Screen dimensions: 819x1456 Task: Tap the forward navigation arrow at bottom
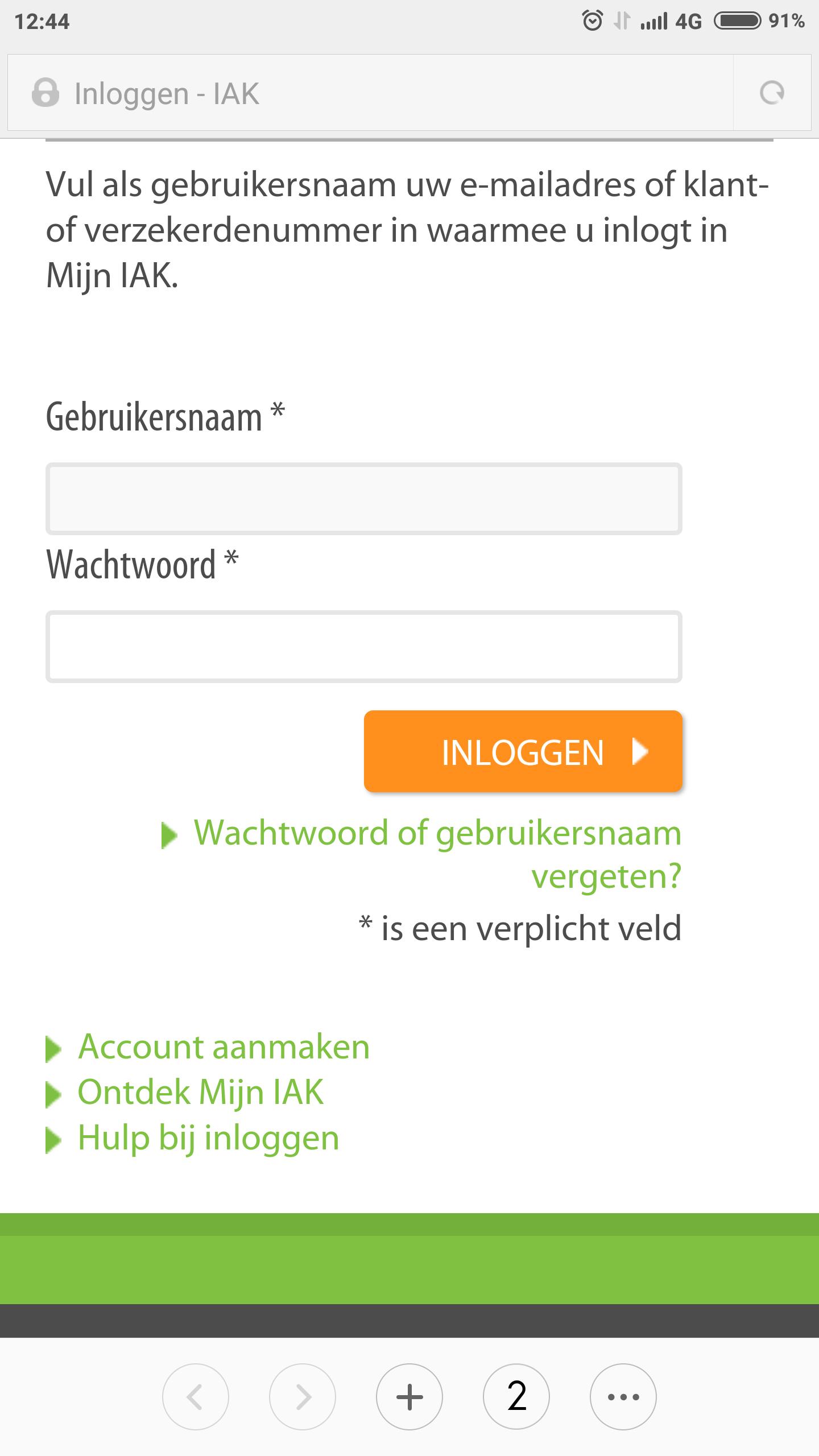point(303,1397)
